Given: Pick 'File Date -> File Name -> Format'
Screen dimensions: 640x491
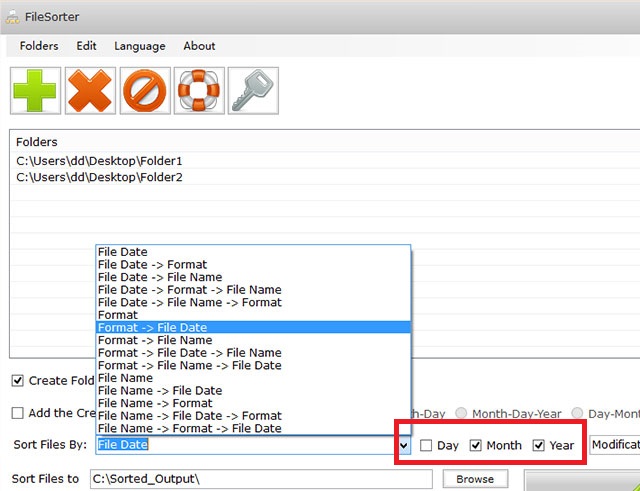Looking at the screenshot, I should tap(253, 302).
